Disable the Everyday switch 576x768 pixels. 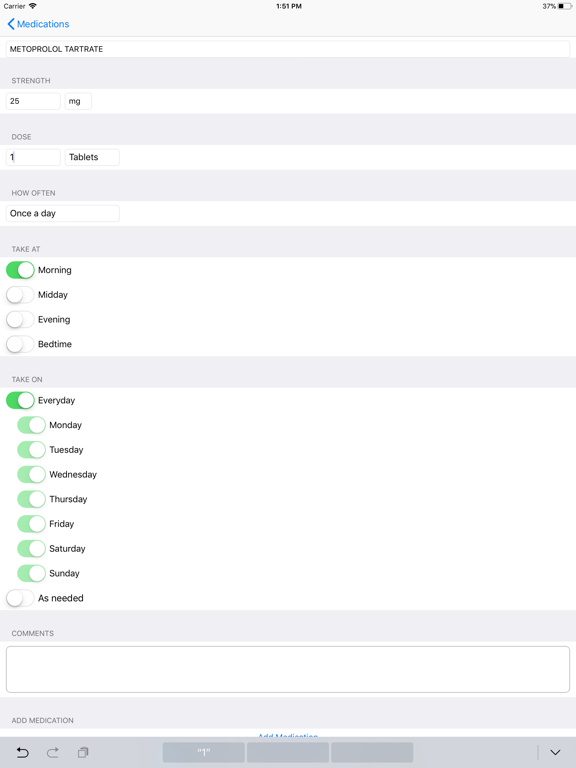tap(20, 400)
